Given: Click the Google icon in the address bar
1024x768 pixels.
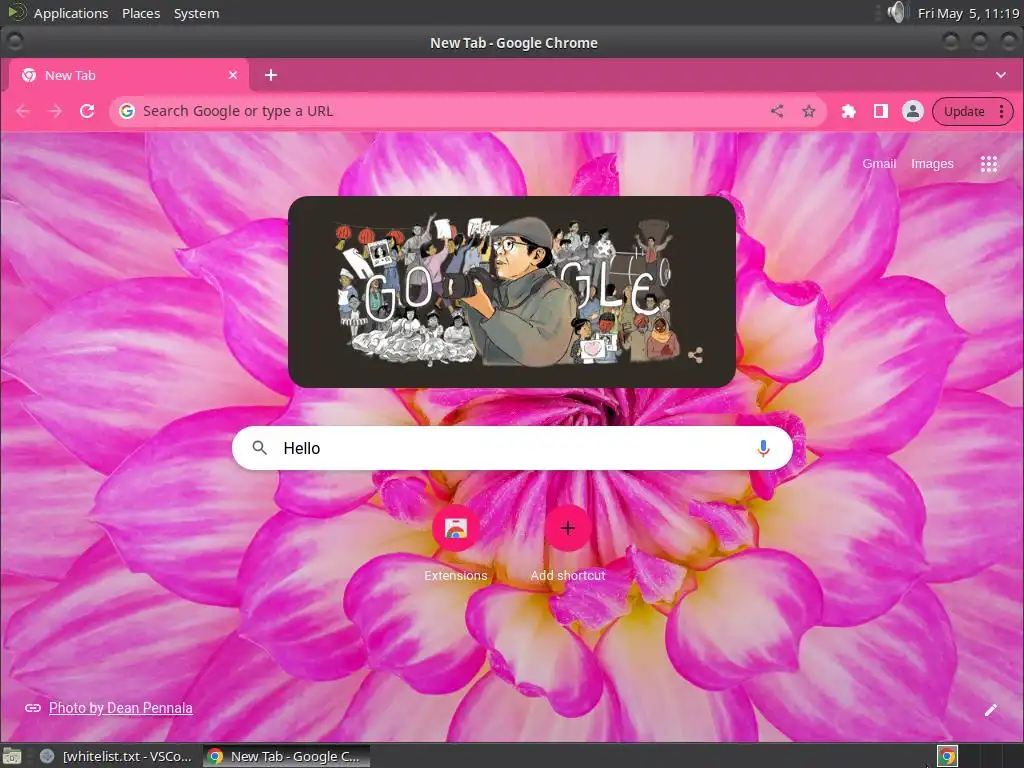Looking at the screenshot, I should tap(127, 111).
